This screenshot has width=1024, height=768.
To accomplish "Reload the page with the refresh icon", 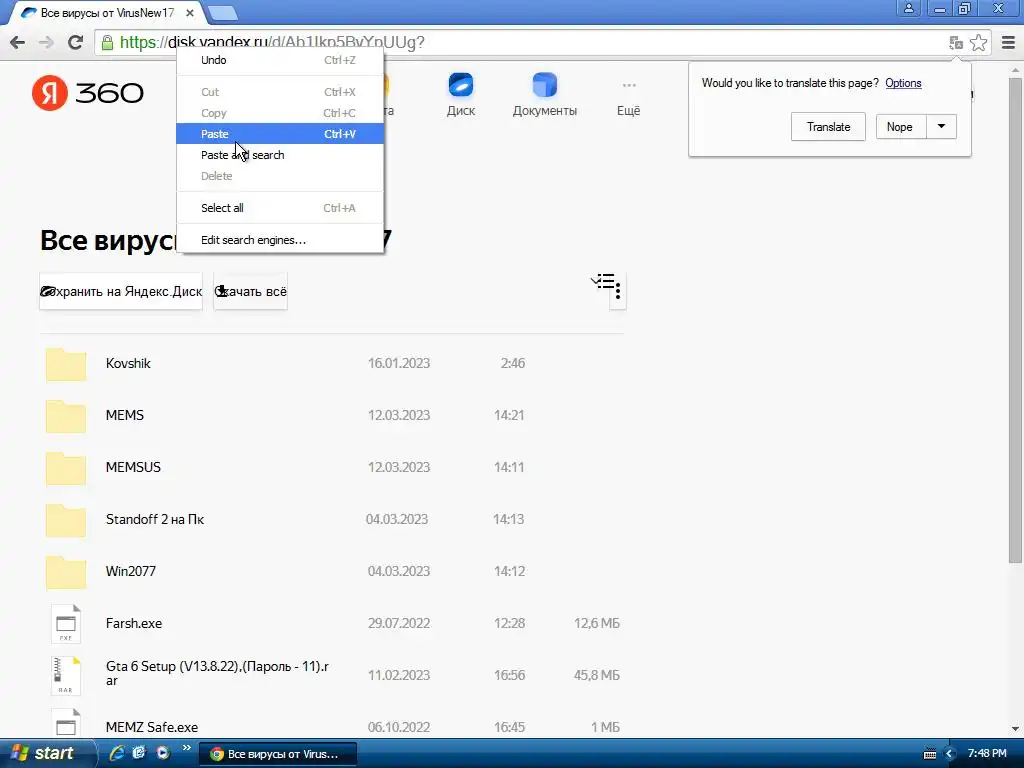I will pos(75,42).
